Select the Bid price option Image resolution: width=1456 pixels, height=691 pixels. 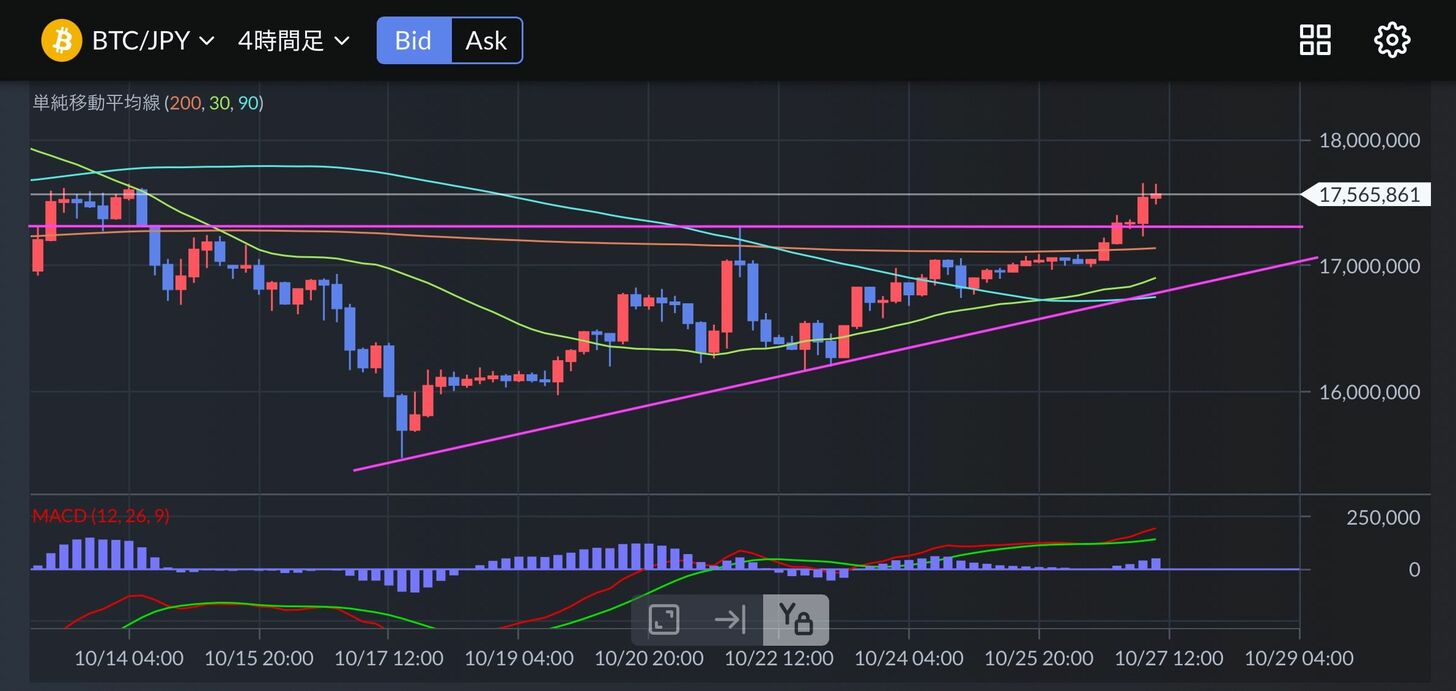pyautogui.click(x=413, y=41)
